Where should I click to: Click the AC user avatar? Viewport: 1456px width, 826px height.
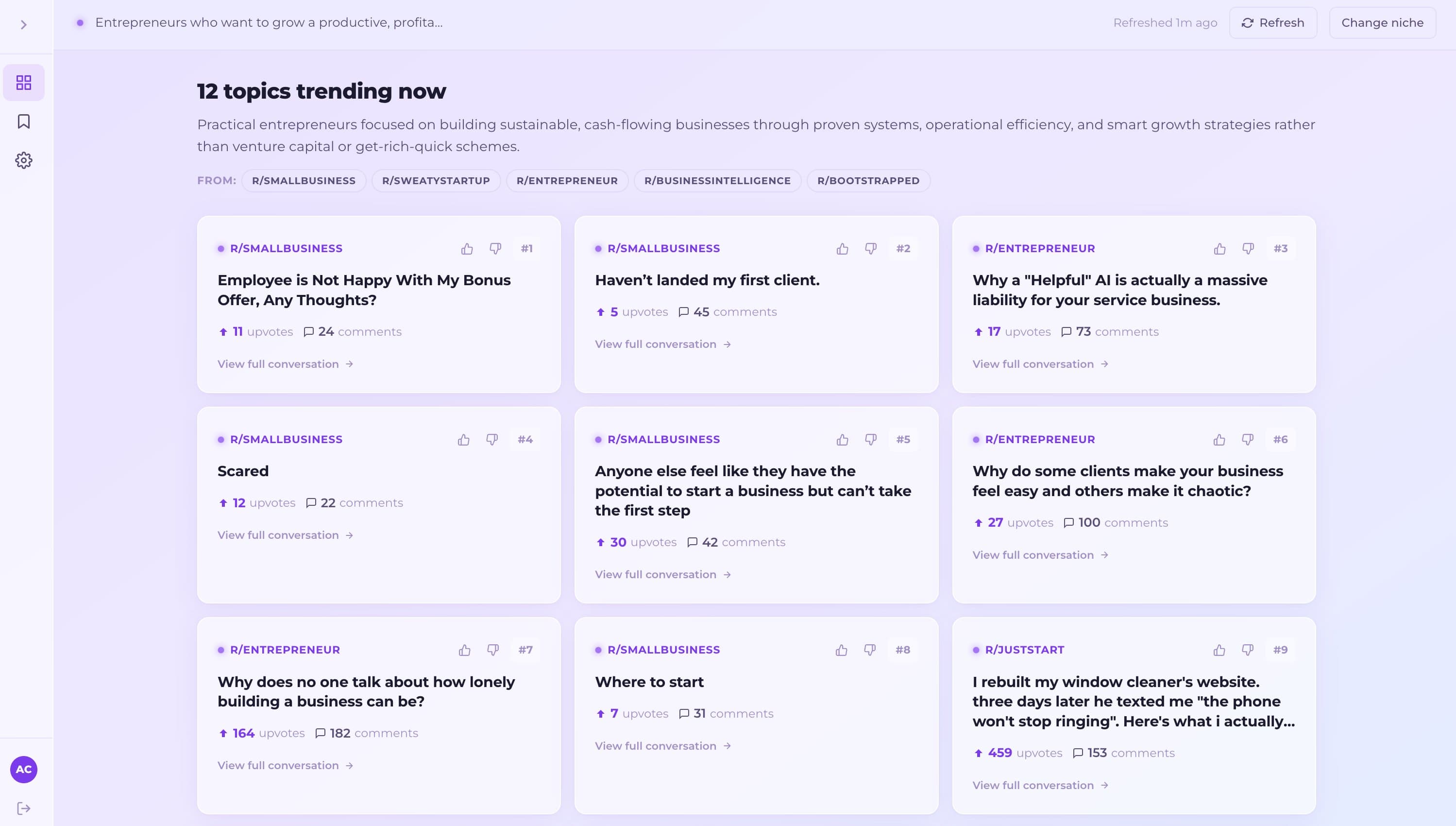pos(24,769)
